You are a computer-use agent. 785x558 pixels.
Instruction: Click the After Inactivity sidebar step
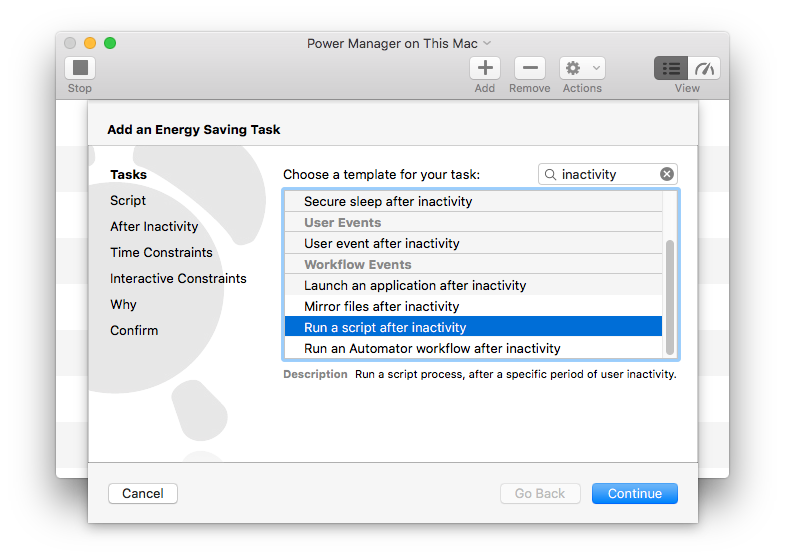point(154,227)
